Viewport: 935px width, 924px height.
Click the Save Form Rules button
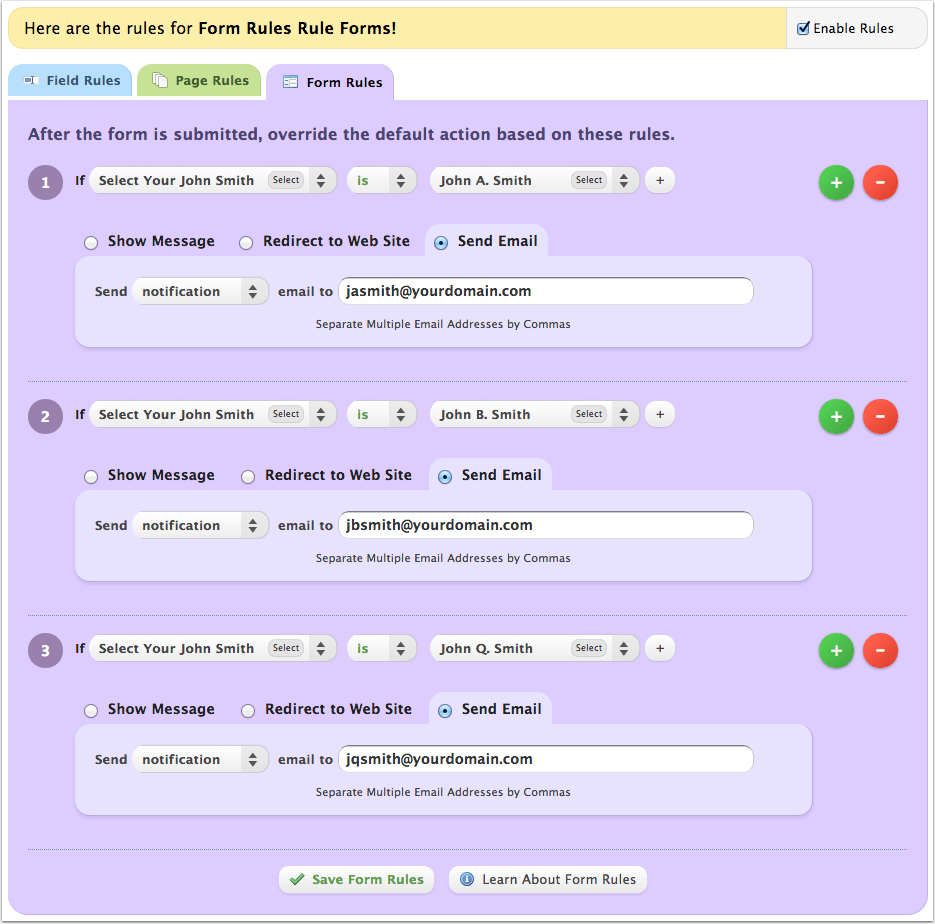click(x=356, y=879)
